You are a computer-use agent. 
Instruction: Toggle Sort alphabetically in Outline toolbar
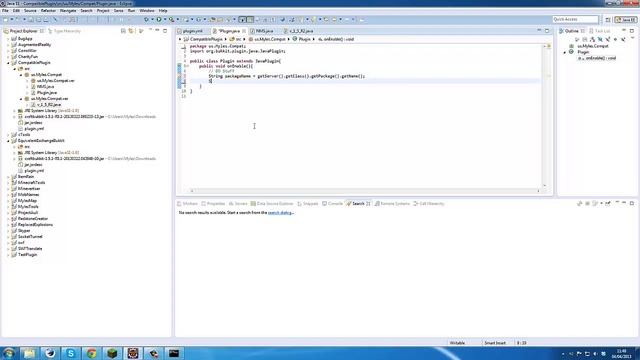point(592,39)
